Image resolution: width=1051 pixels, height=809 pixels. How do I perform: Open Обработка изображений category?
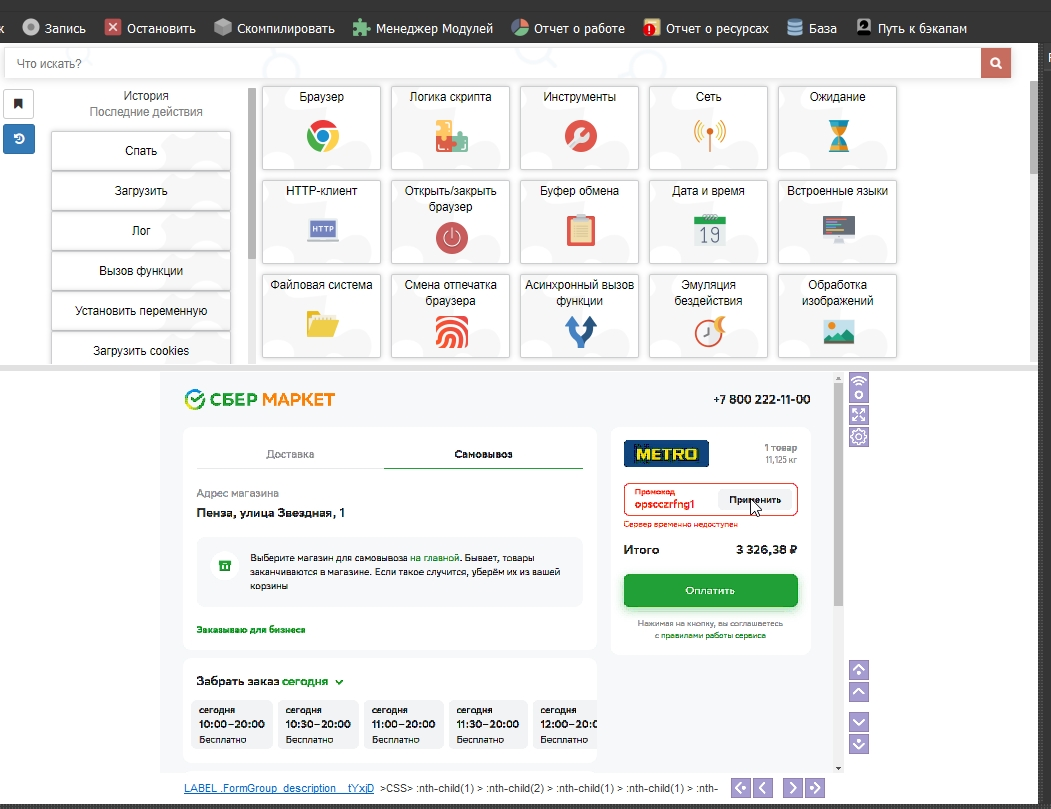pyautogui.click(x=837, y=315)
